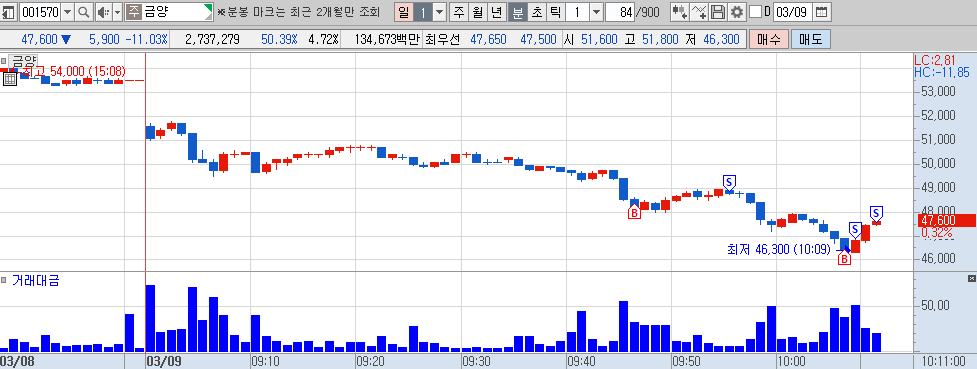Click the high price 51,800
The width and height of the screenshot is (977, 369).
point(660,39)
